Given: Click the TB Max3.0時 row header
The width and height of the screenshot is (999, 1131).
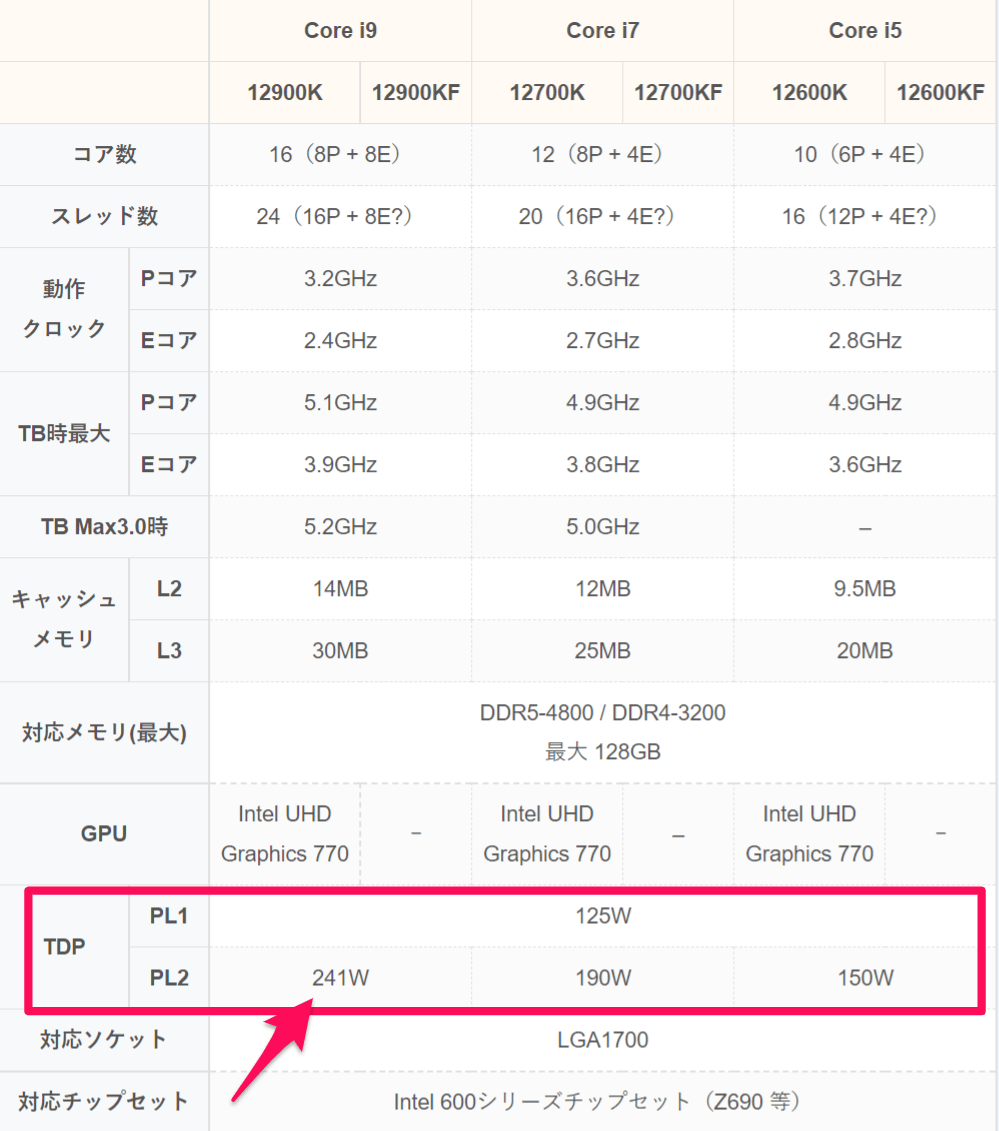Looking at the screenshot, I should pos(105,527).
